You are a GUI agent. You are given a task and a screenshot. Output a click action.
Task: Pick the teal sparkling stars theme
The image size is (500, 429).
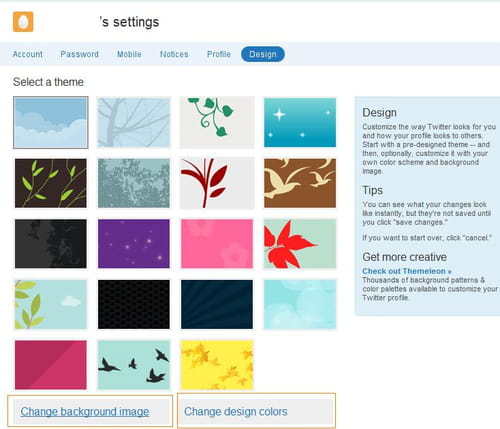click(300, 122)
